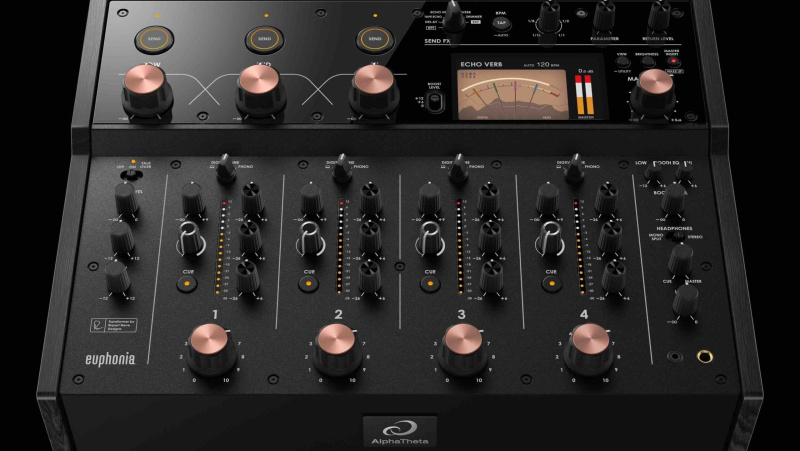Flip the BOOST LEVEL switch
Screen dimensions: 800x451
point(434,102)
